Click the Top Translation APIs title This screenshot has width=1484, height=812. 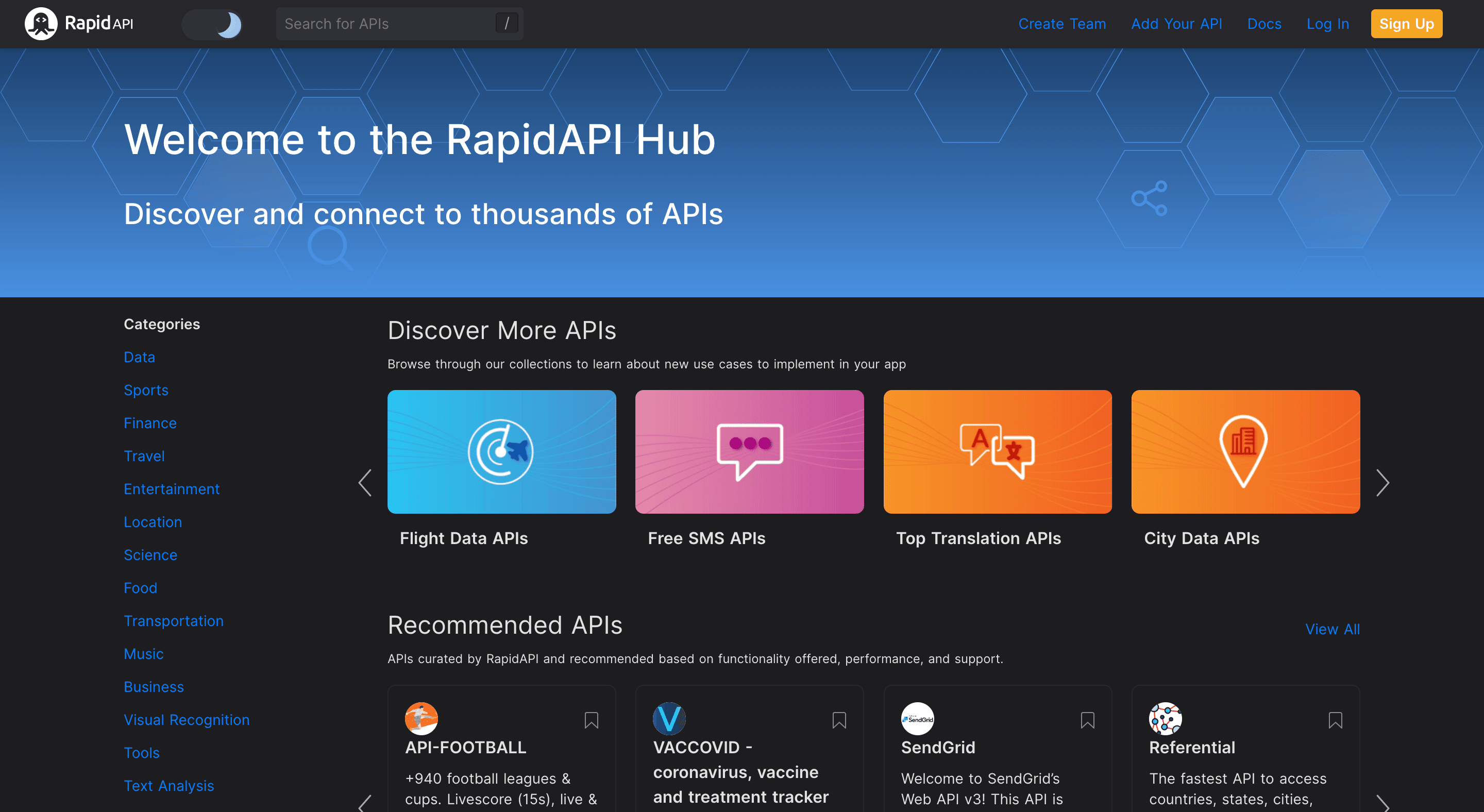pos(978,538)
